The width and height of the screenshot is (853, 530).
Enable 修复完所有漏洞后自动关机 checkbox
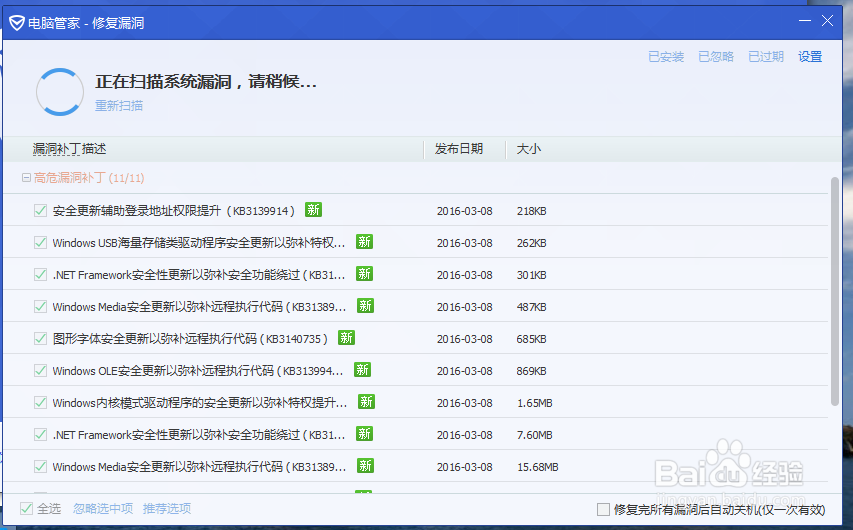coord(603,510)
